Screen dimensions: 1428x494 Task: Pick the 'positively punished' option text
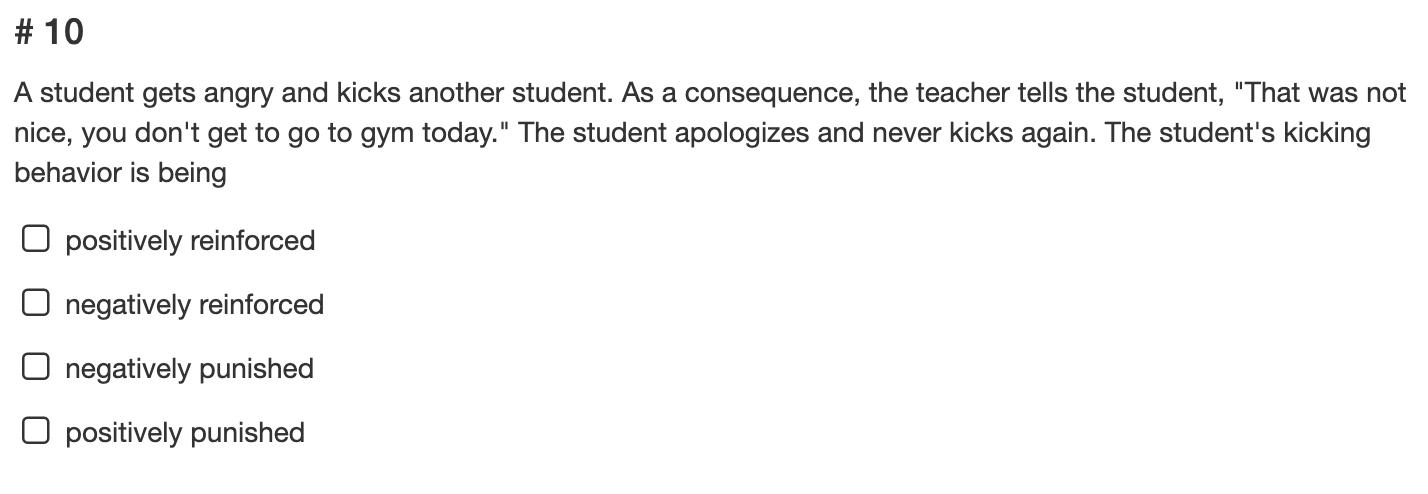pos(185,433)
